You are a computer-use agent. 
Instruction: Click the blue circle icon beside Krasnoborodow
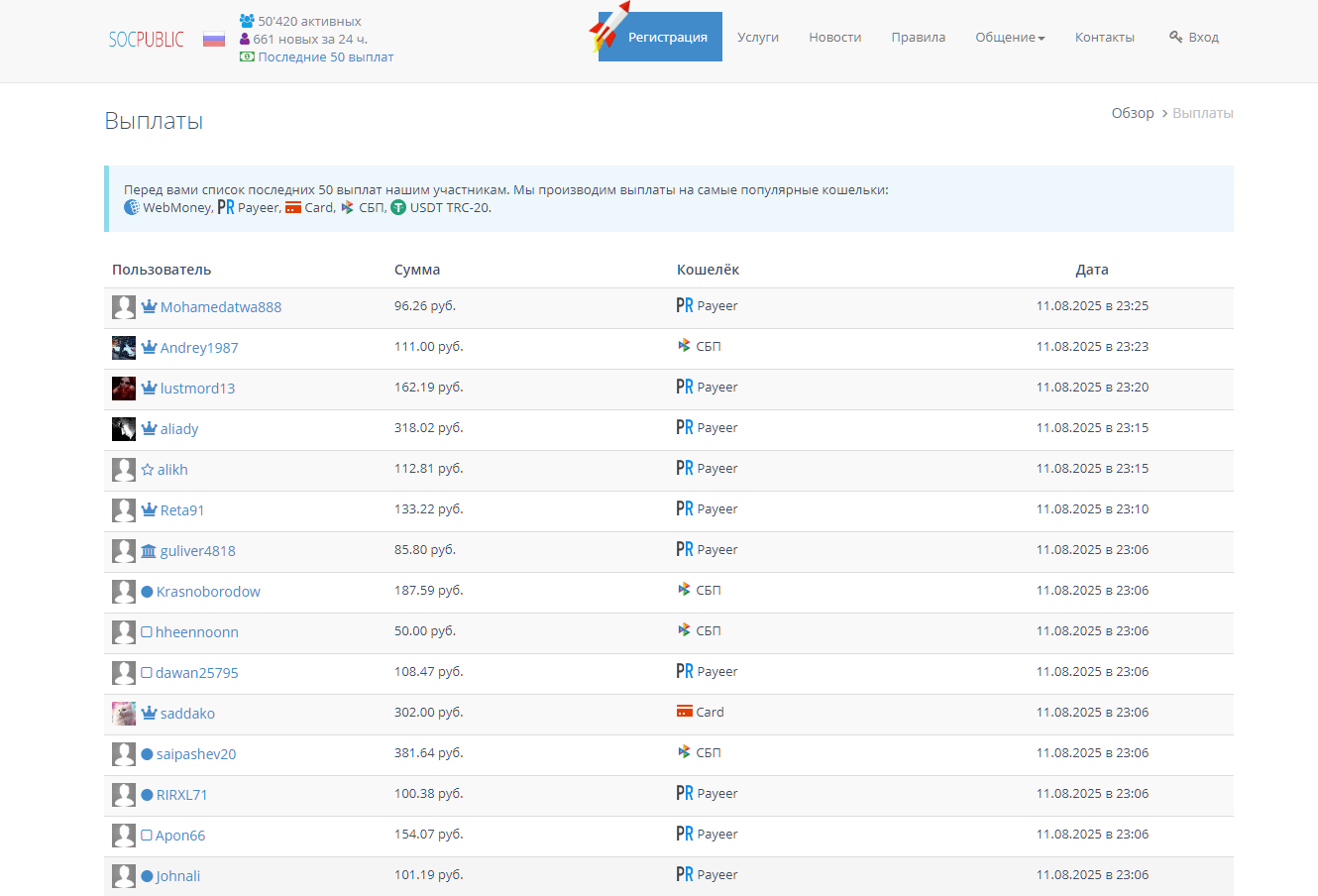(x=147, y=592)
